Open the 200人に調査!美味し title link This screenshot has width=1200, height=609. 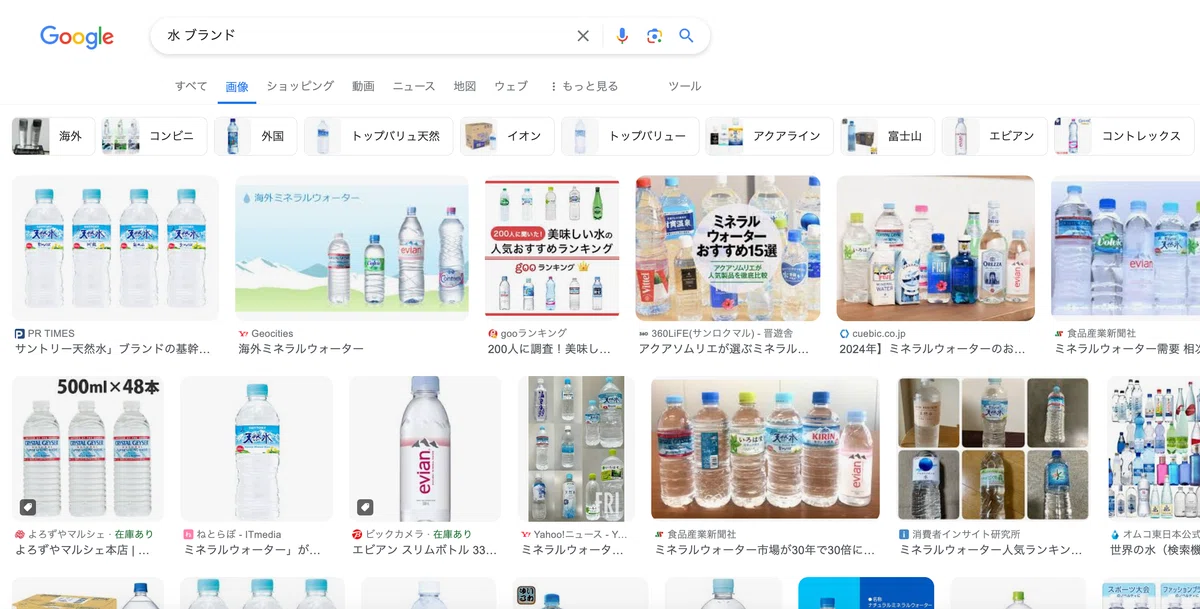[x=549, y=350]
